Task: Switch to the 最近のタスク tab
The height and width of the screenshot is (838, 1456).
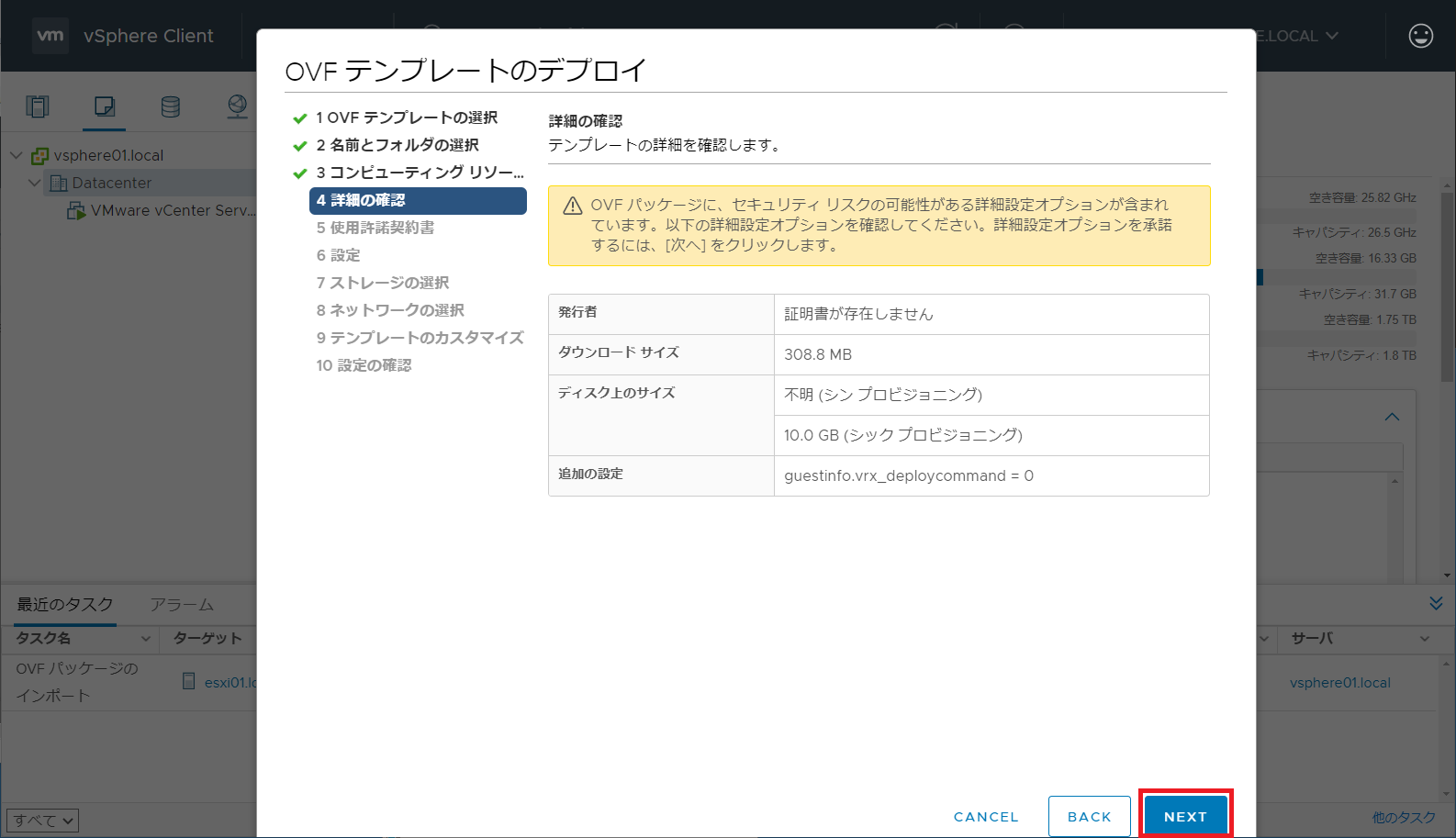Action: pos(65,605)
